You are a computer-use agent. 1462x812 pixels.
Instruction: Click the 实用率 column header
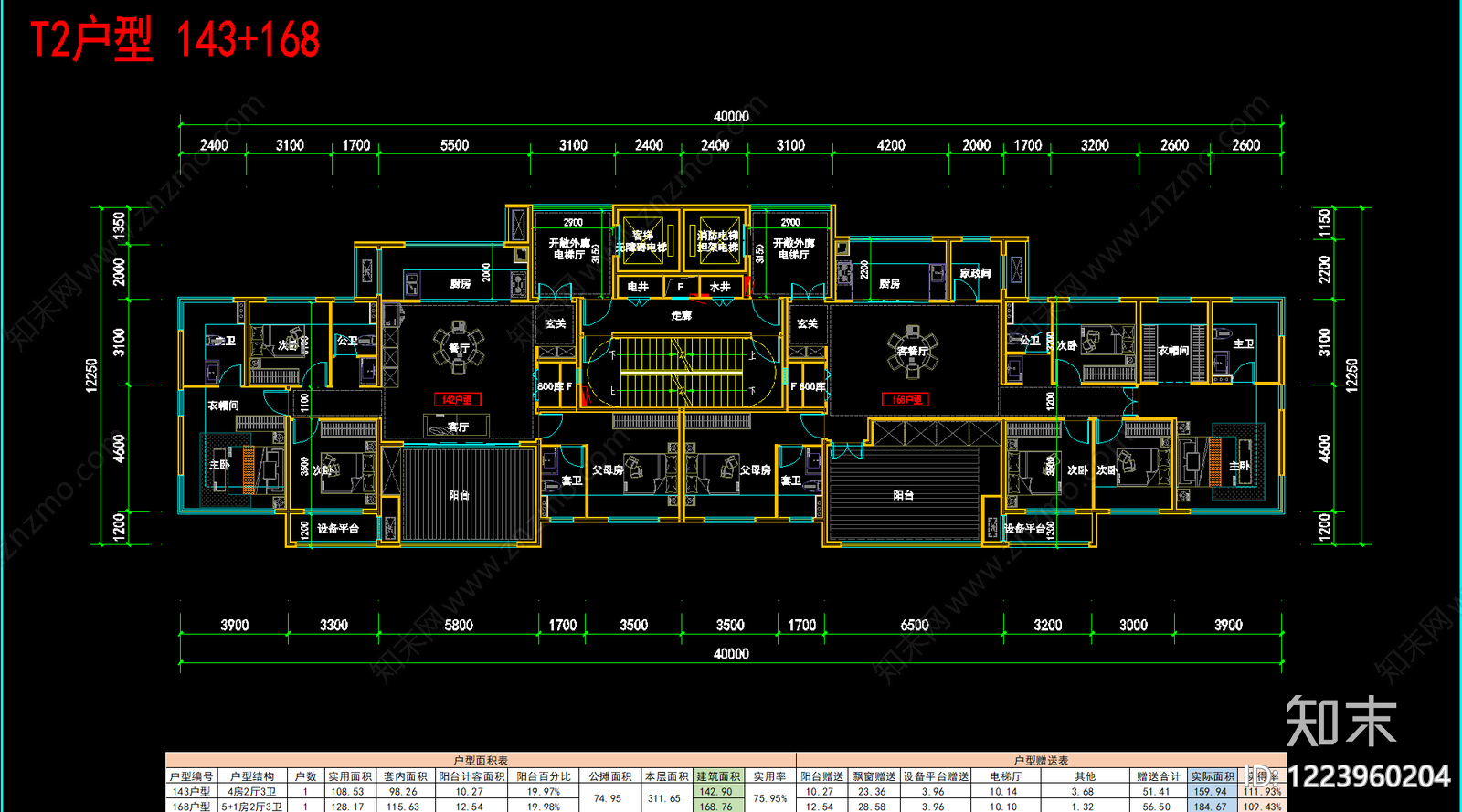[x=769, y=776]
